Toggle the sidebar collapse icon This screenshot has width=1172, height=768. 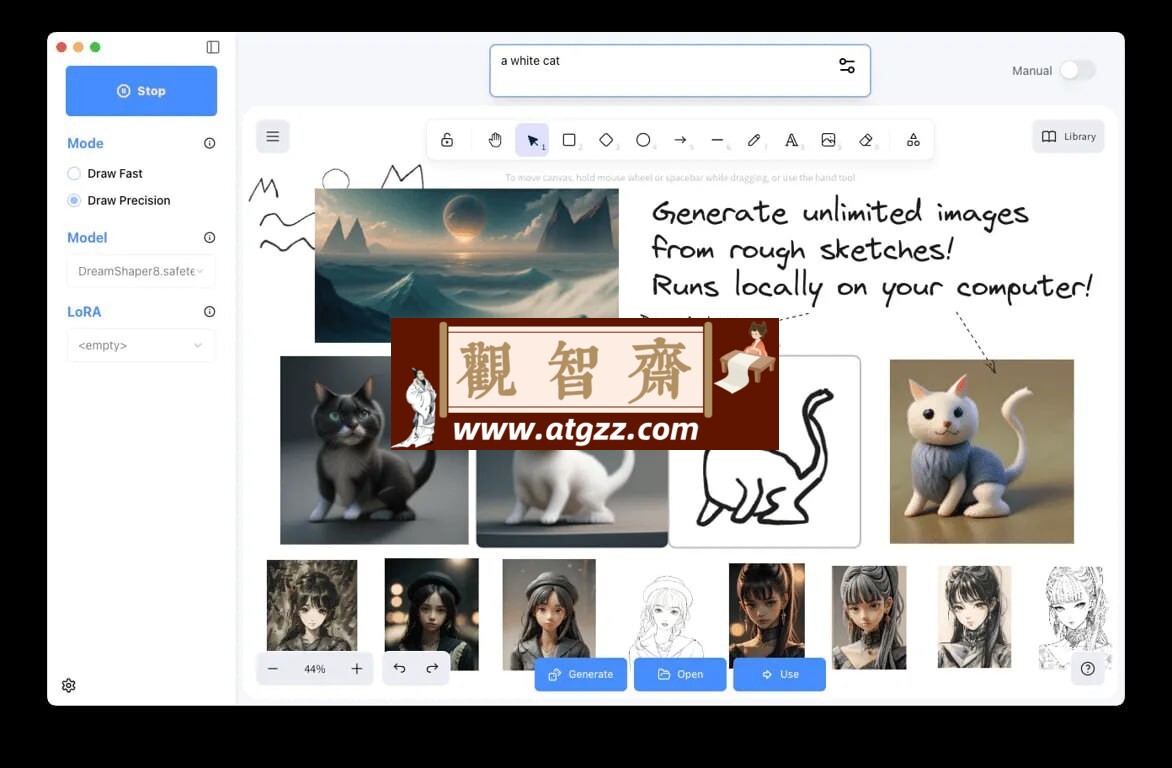(x=213, y=47)
